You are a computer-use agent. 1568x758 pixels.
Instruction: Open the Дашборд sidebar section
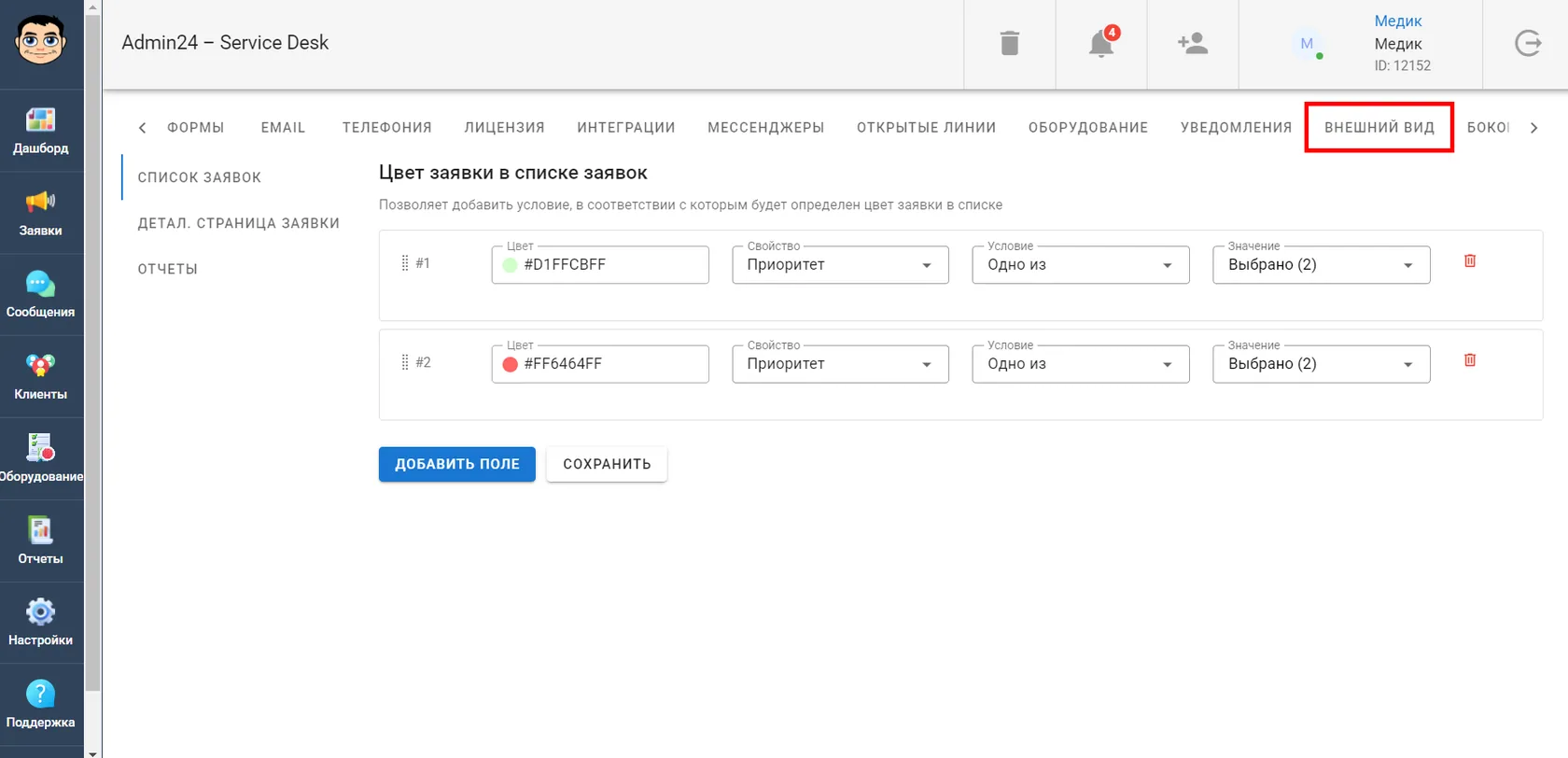41,131
